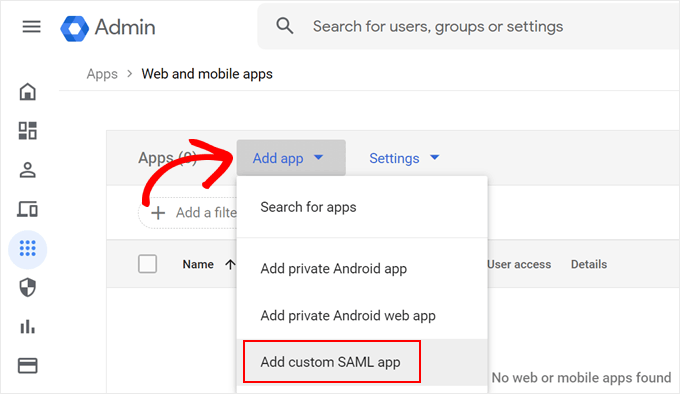Select Add private Android web app

[362, 316]
